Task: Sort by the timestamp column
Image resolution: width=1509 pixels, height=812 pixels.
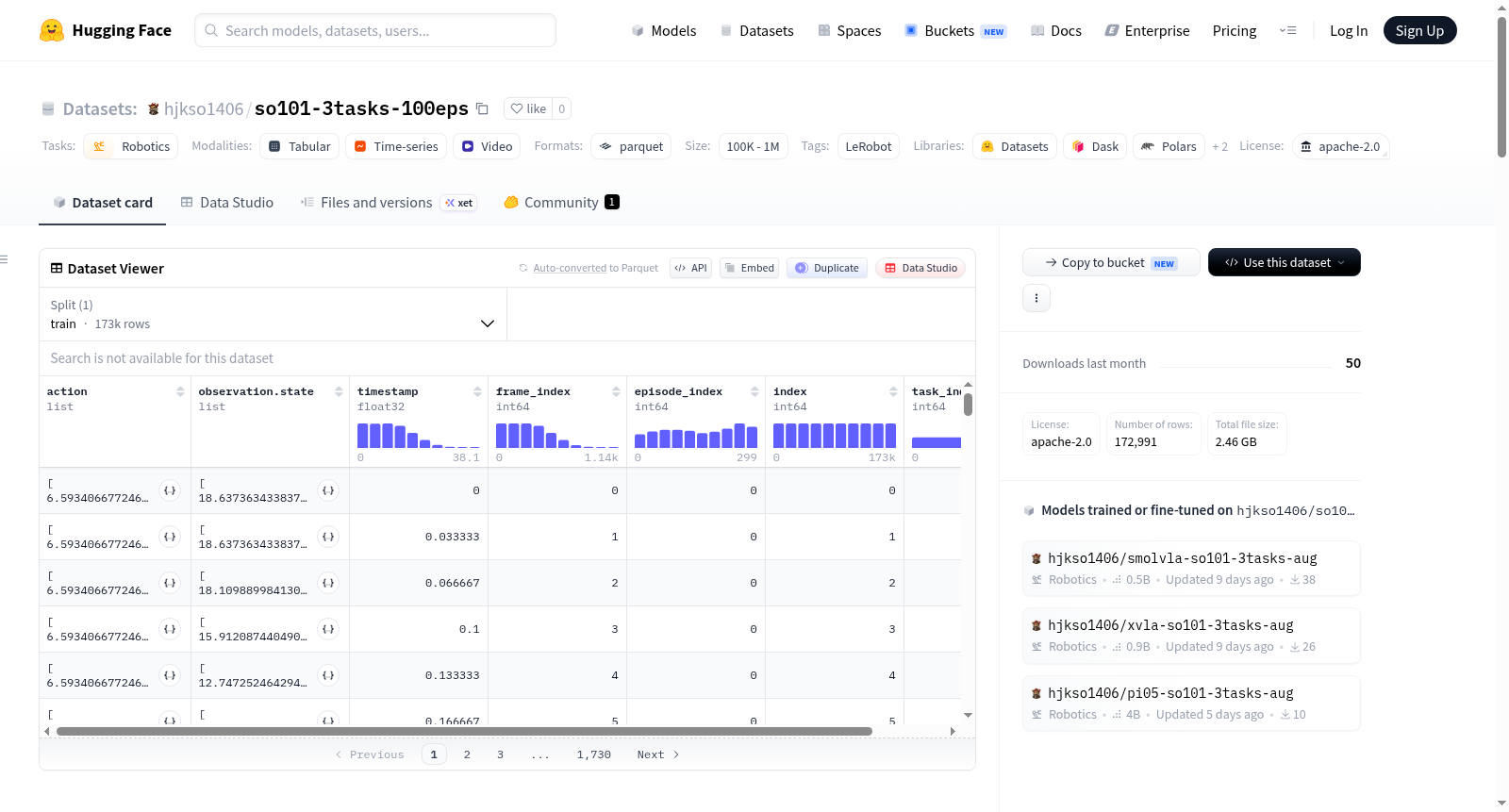Action: pyautogui.click(x=477, y=391)
